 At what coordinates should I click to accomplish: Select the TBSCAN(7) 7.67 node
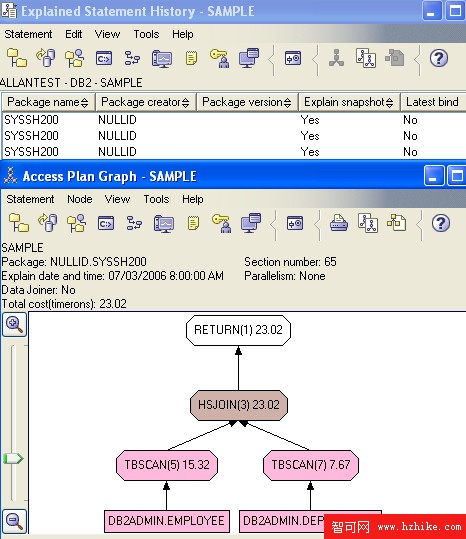tap(311, 465)
